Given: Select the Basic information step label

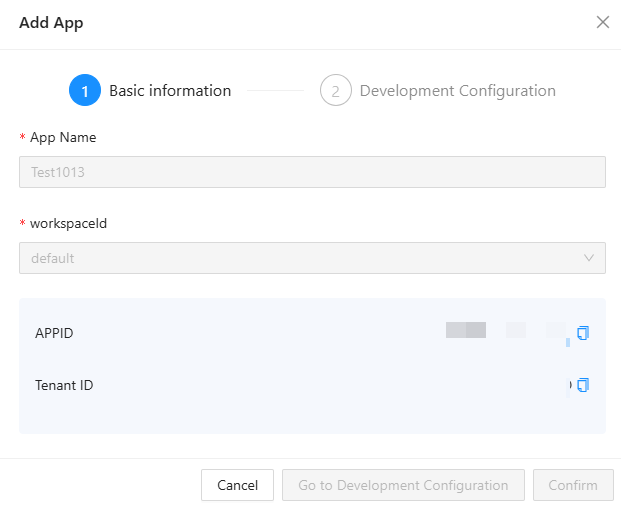Looking at the screenshot, I should click(170, 91).
